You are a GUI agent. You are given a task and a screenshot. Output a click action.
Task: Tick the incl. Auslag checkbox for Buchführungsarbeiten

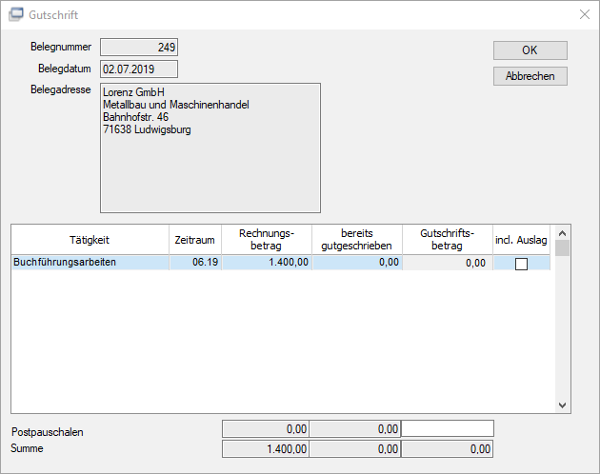pyautogui.click(x=521, y=264)
